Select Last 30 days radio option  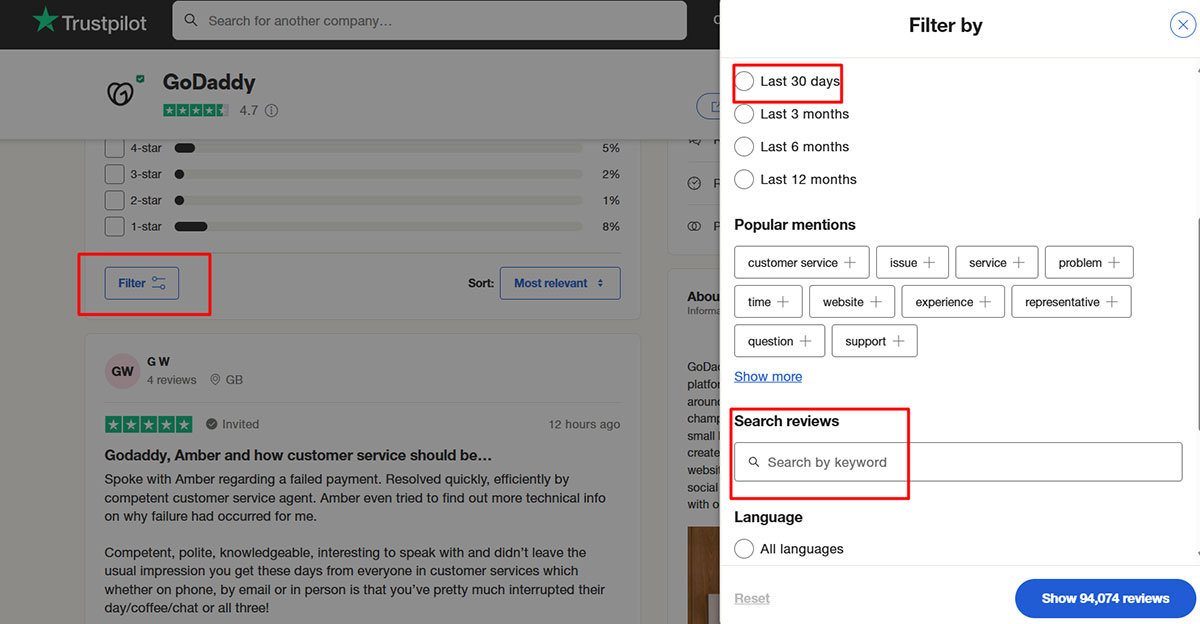coord(744,81)
